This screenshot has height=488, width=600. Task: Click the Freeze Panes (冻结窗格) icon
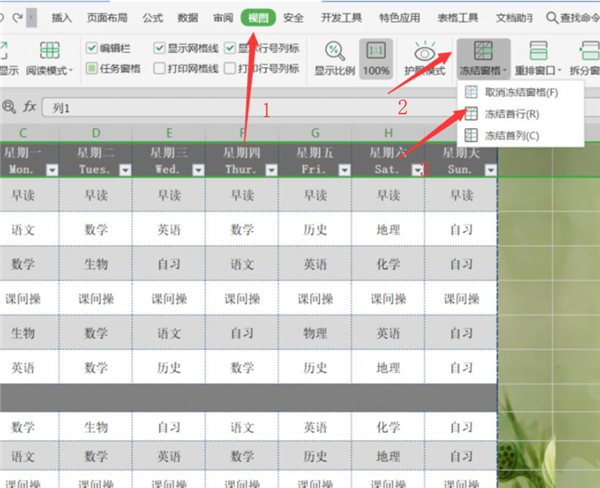(x=484, y=52)
